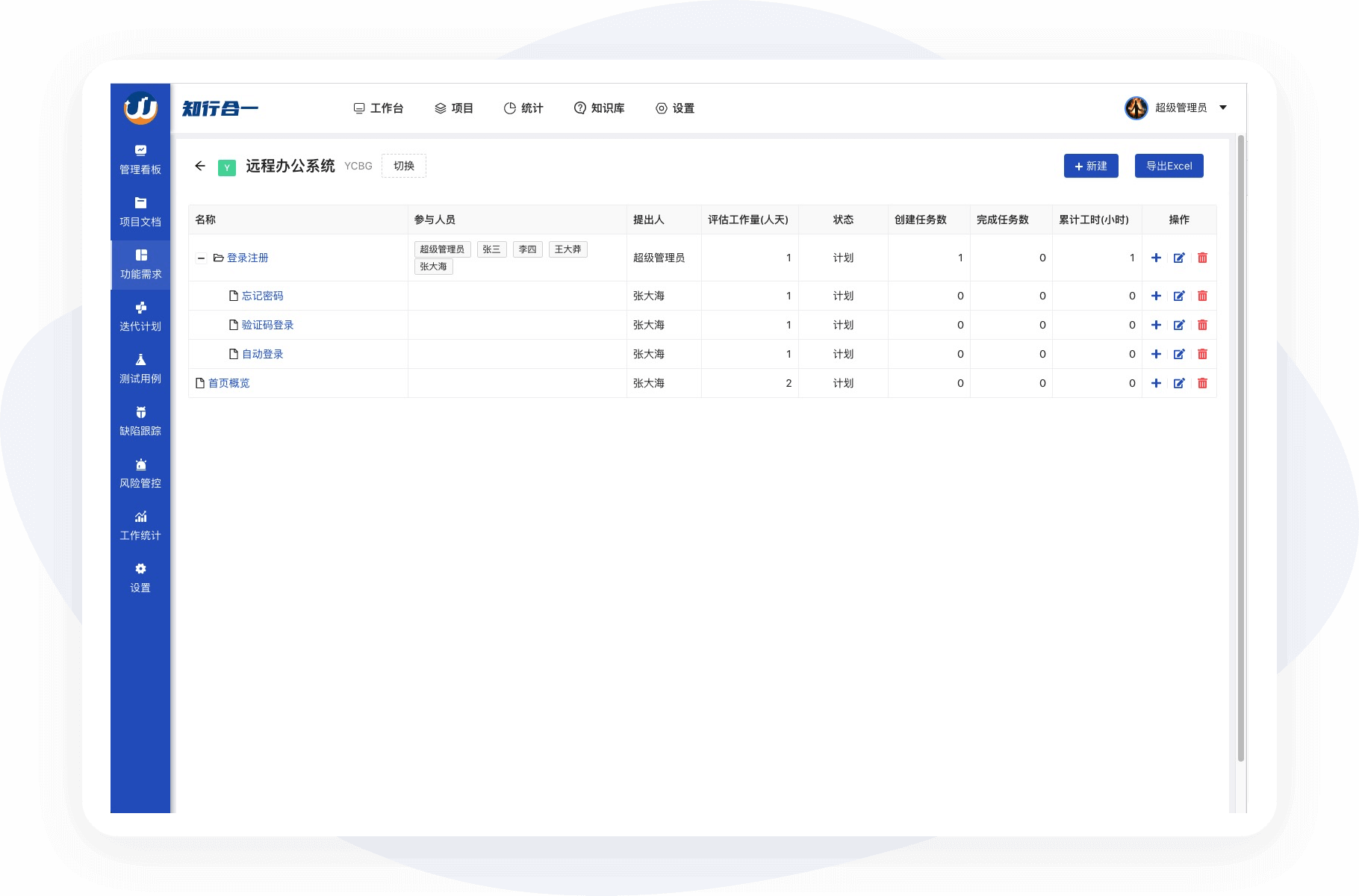Click the vertical scrollbar on the right
This screenshot has width=1359, height=896.
(x=1240, y=448)
